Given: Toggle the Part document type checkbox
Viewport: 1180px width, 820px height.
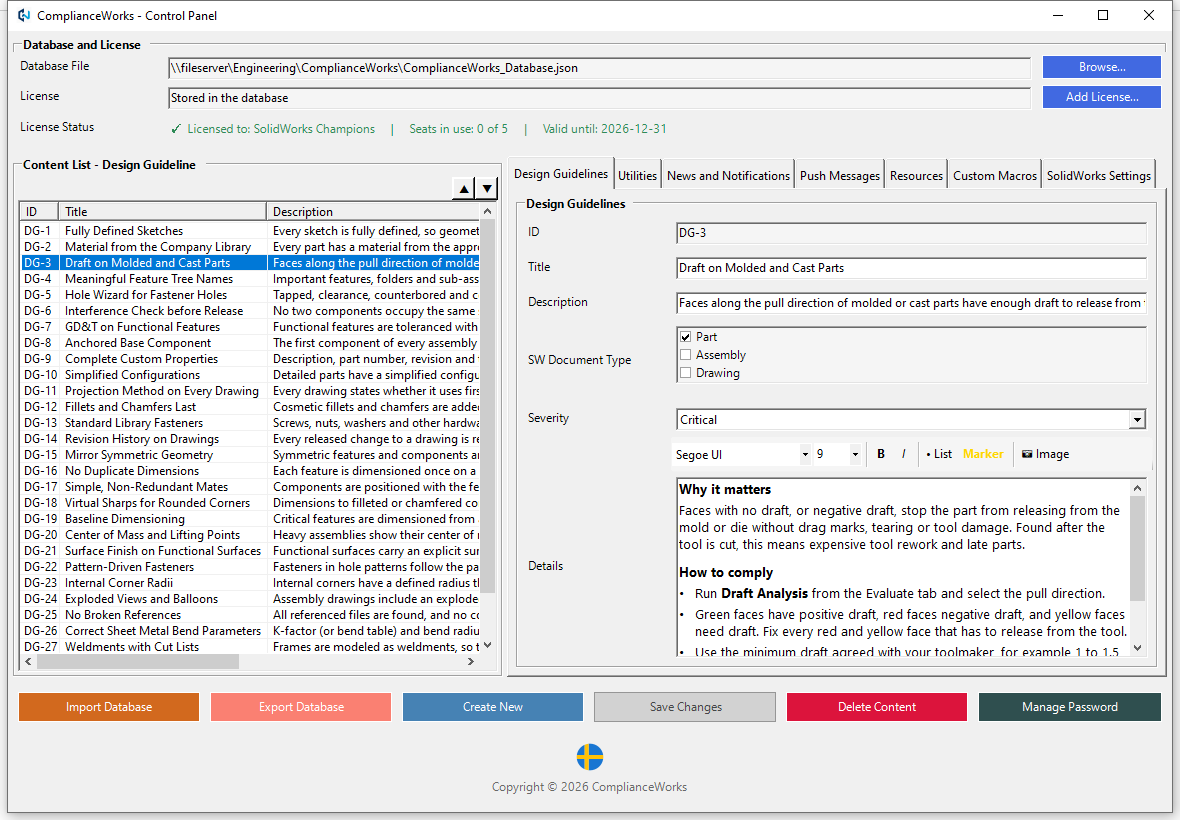Looking at the screenshot, I should (x=686, y=337).
